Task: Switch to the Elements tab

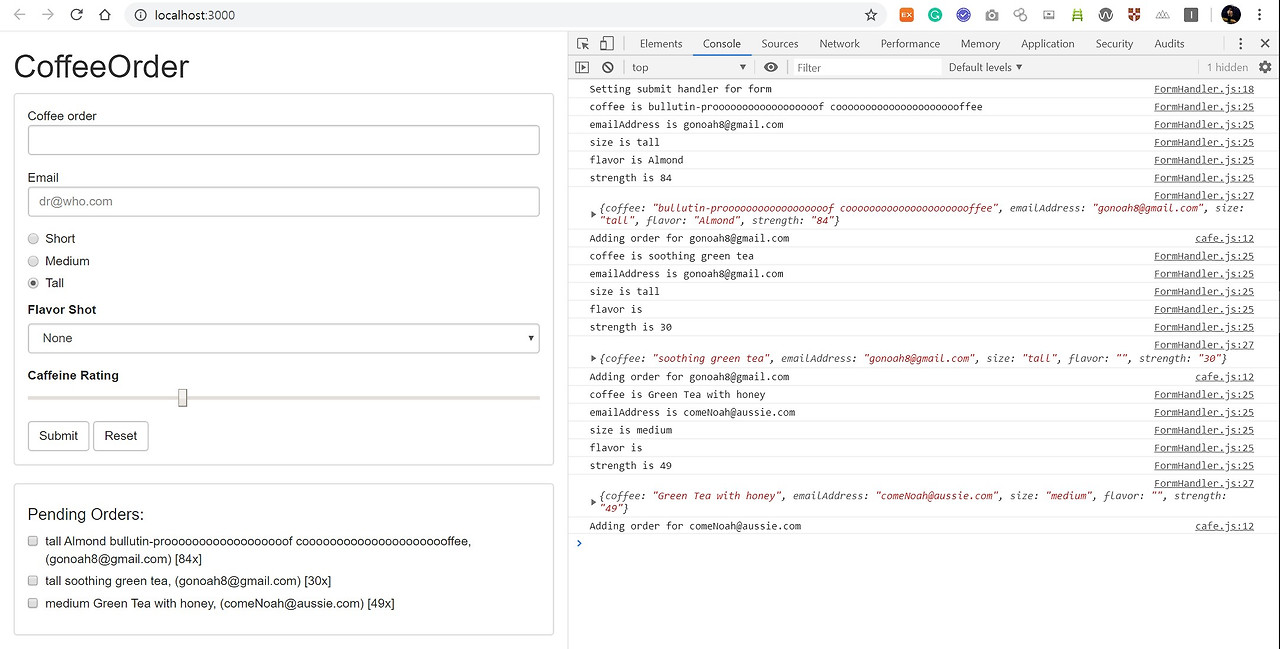Action: (661, 43)
